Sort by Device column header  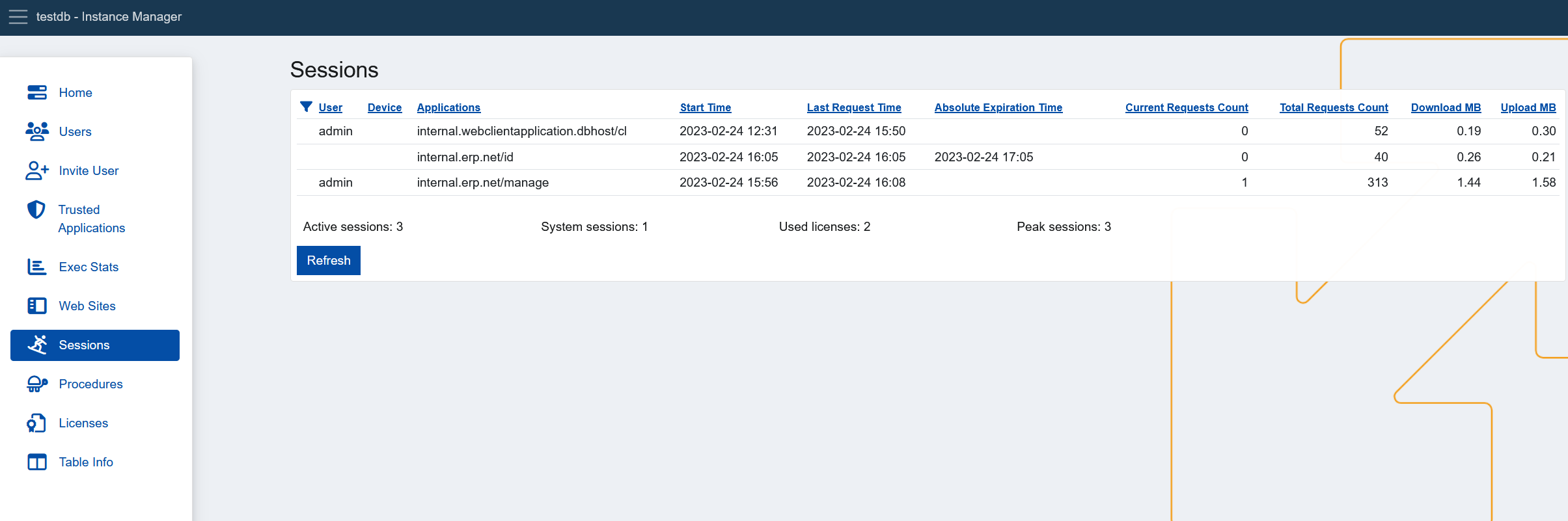point(385,107)
